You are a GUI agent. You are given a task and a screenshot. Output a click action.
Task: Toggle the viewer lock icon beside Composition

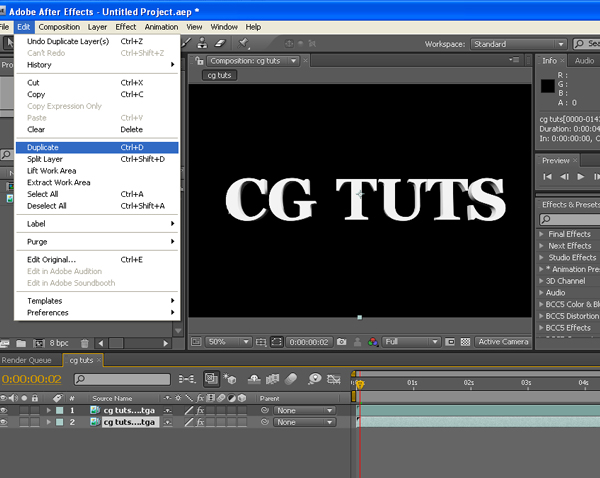coord(199,60)
